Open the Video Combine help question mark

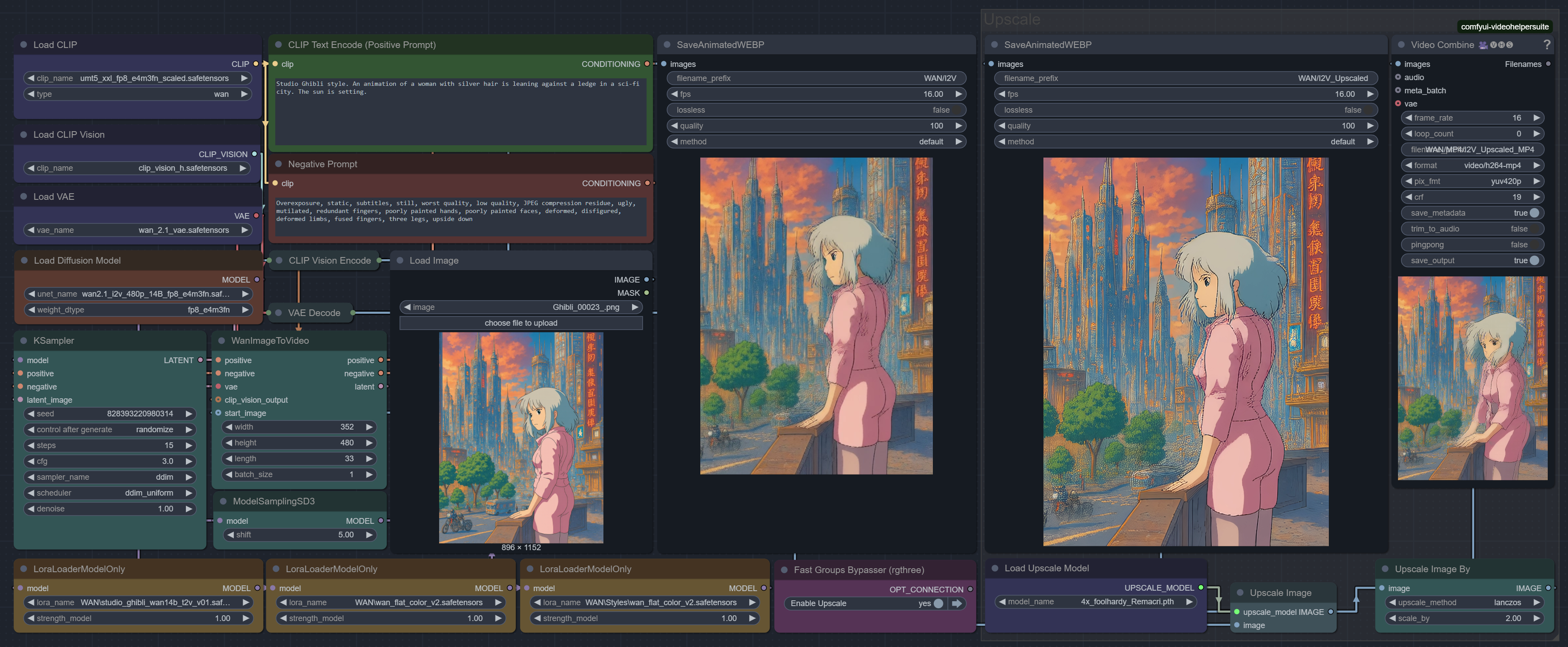tap(1547, 45)
